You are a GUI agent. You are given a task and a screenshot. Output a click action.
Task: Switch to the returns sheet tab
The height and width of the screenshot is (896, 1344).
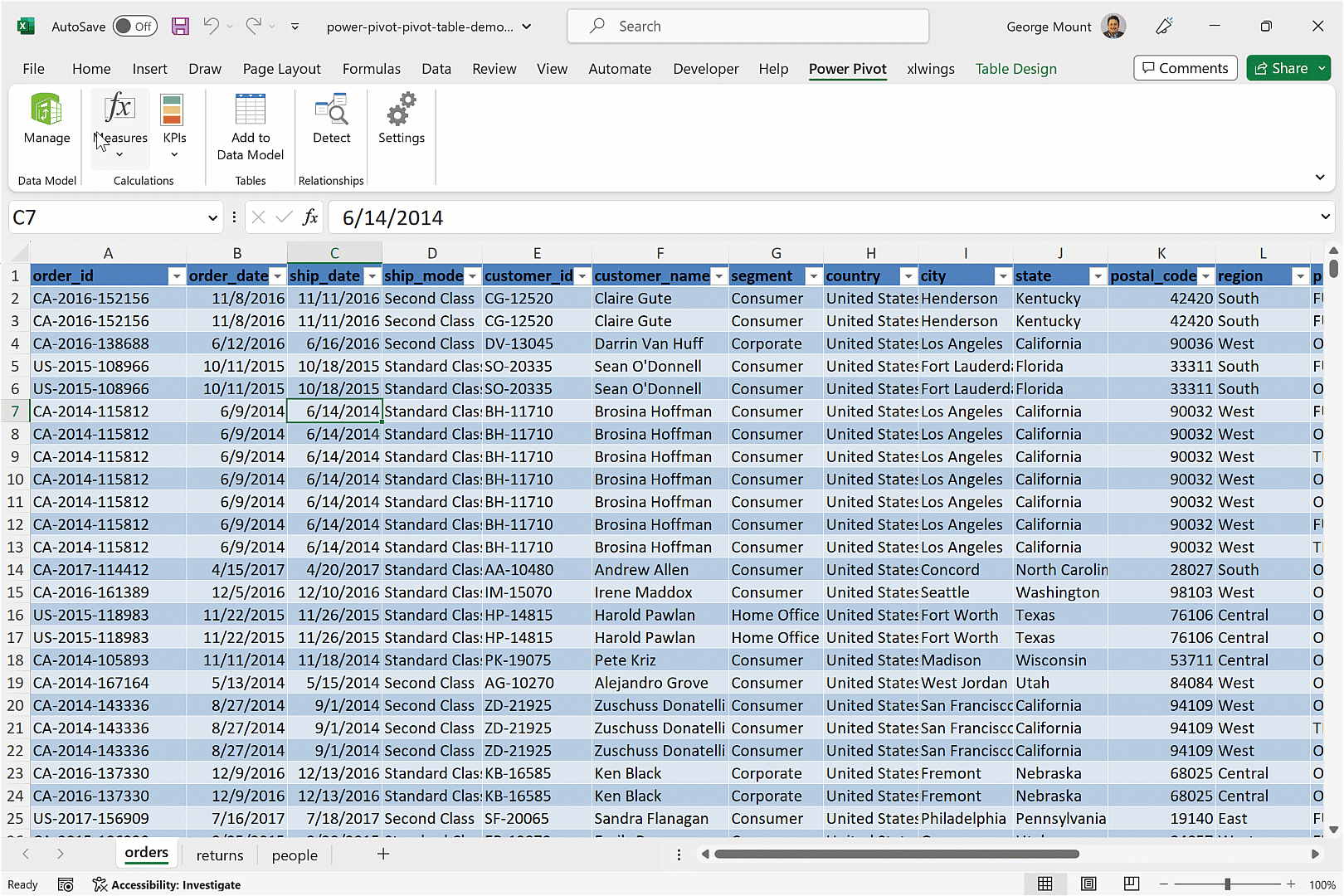pos(219,855)
